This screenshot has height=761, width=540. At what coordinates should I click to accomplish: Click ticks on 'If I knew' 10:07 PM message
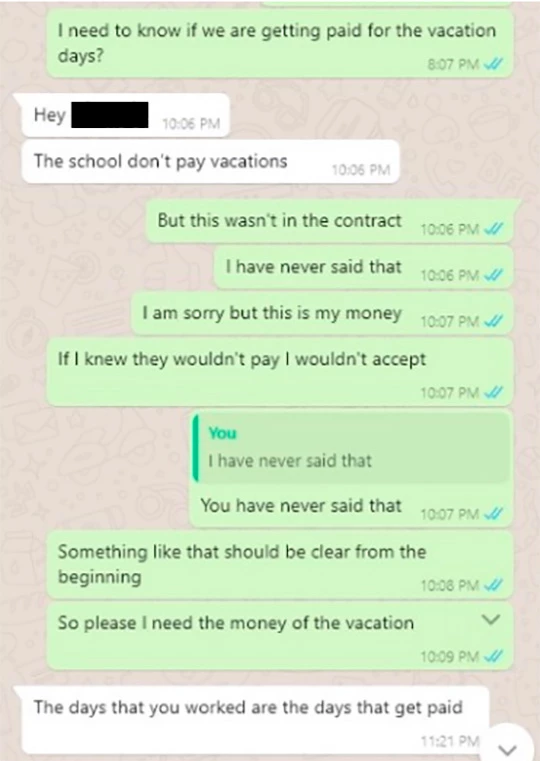pyautogui.click(x=494, y=392)
